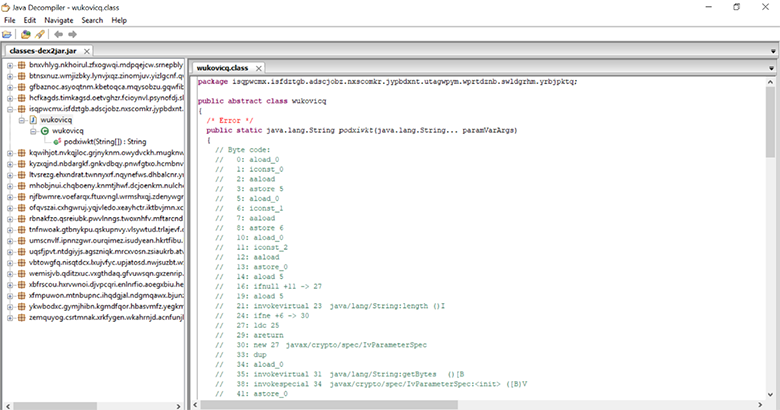Click the 'java/lang/String:getBytes' bytecode line

tap(340, 374)
